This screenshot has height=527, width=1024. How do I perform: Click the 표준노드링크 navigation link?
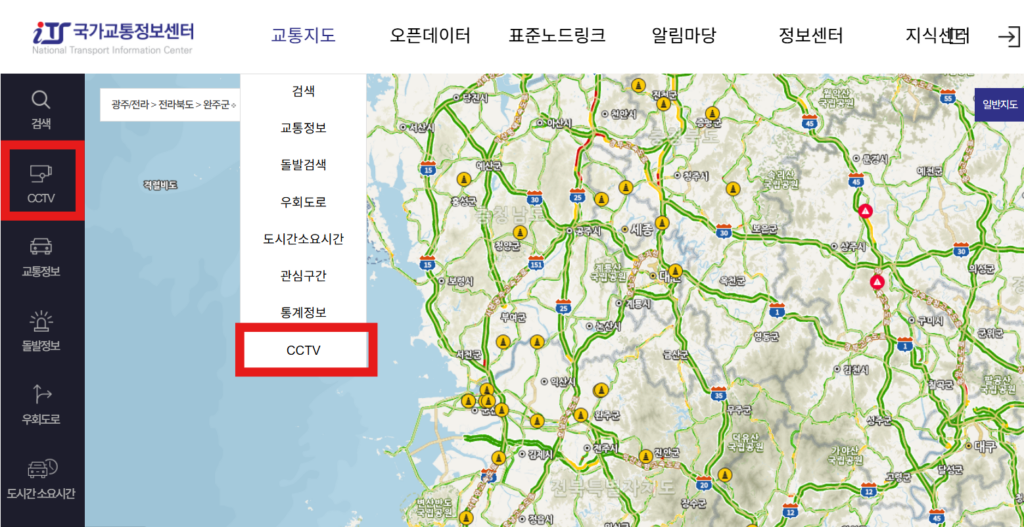[x=557, y=36]
